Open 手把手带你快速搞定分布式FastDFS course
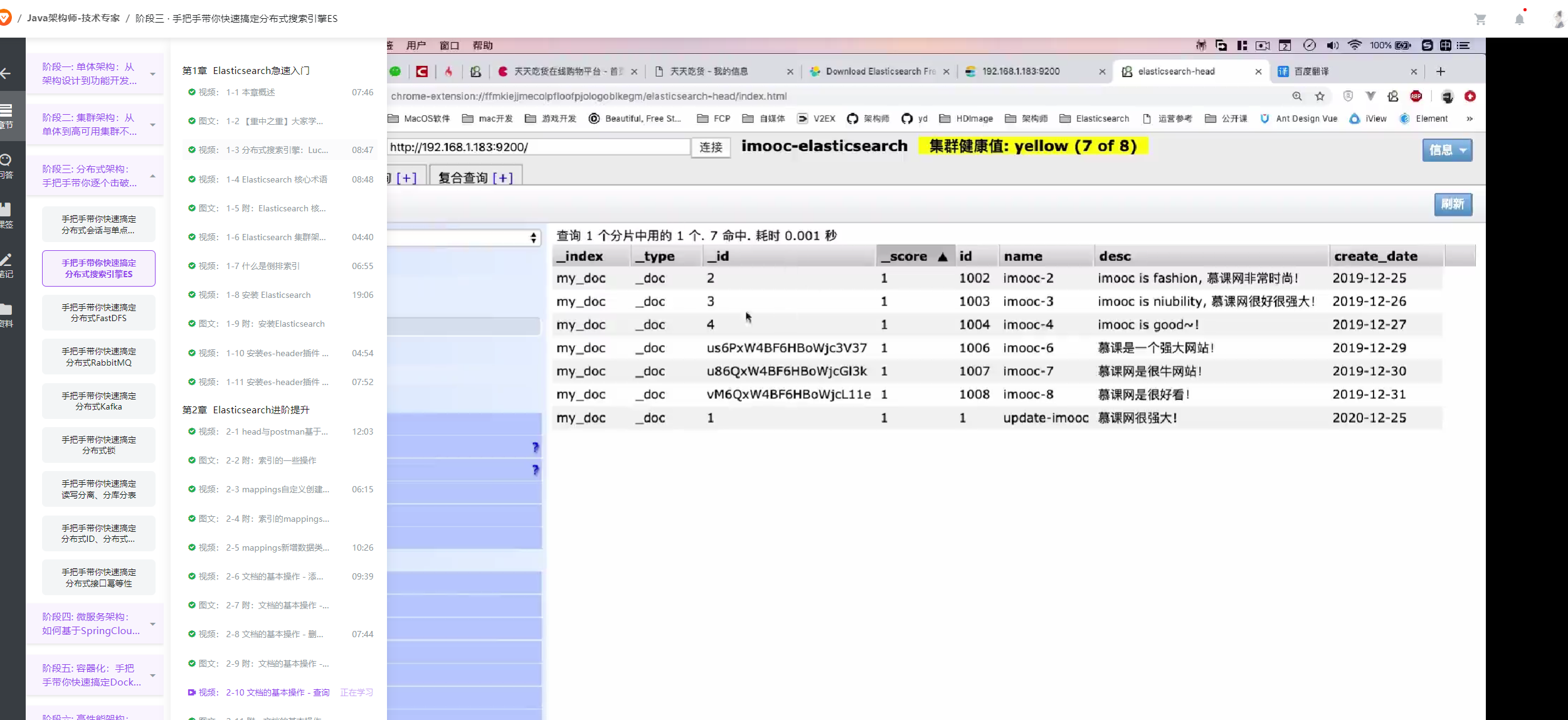Screen dimensions: 1568x720 click(x=98, y=313)
